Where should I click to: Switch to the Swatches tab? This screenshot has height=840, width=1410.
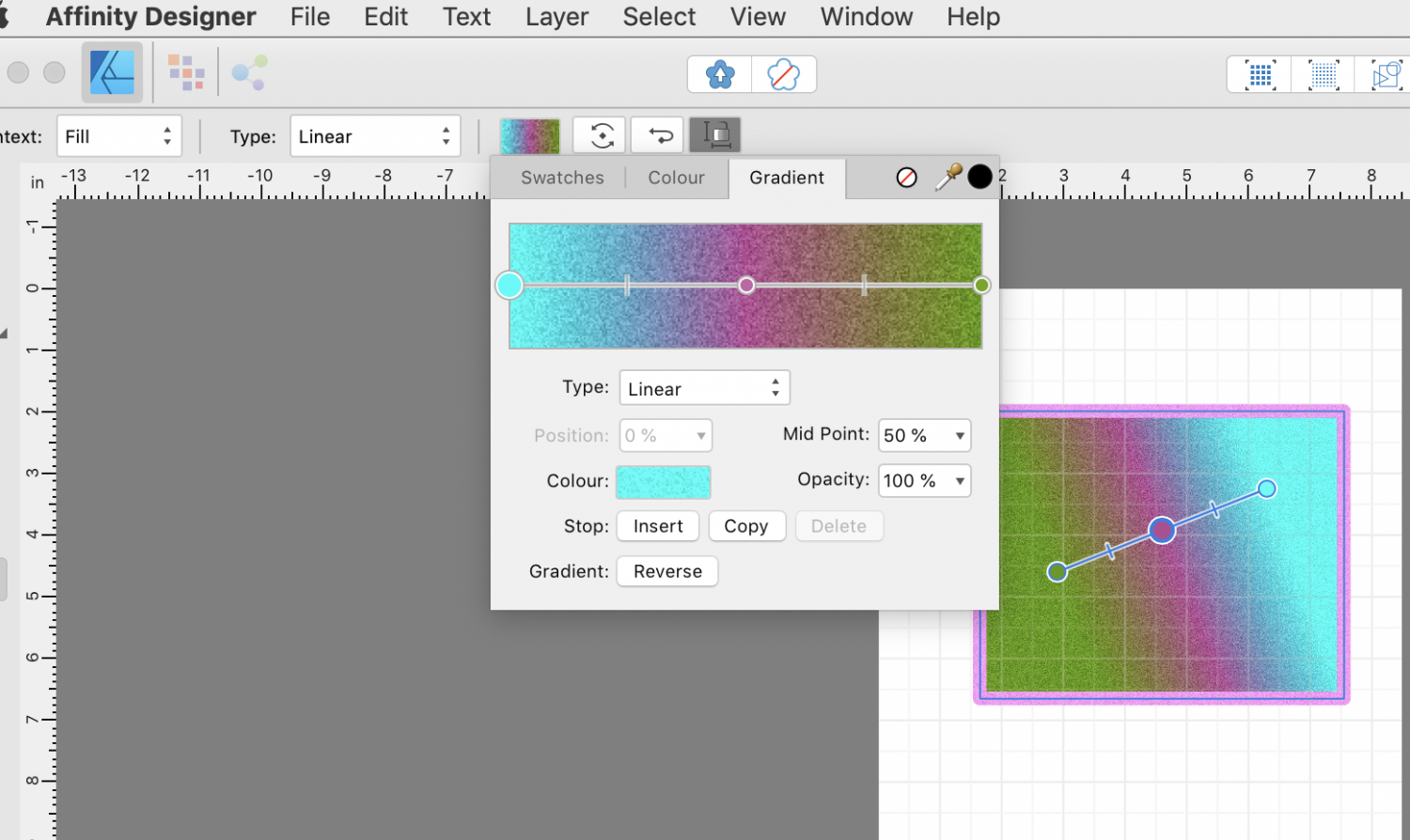(x=562, y=178)
